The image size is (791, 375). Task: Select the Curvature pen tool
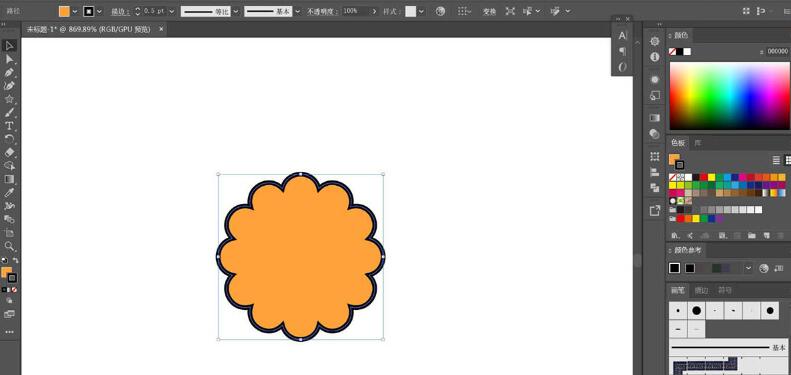pos(9,86)
